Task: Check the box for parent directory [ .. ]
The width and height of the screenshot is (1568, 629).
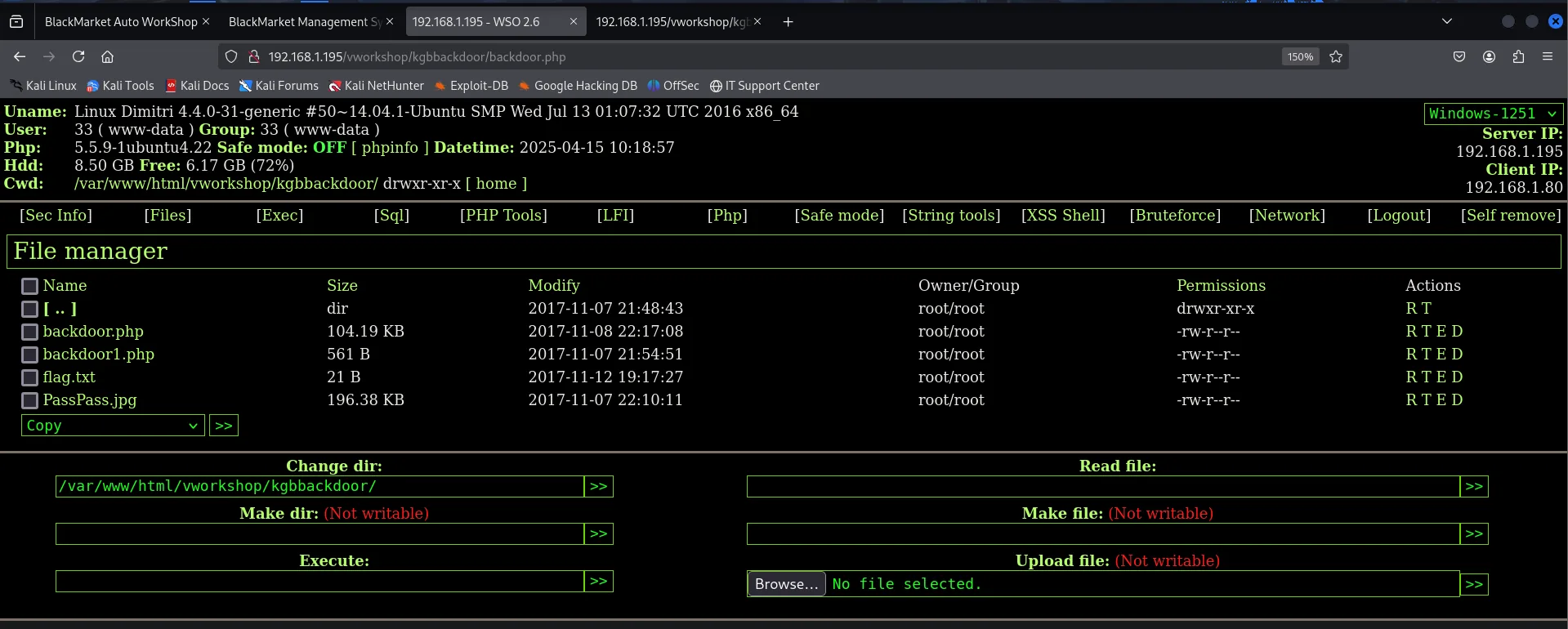Action: (x=30, y=309)
